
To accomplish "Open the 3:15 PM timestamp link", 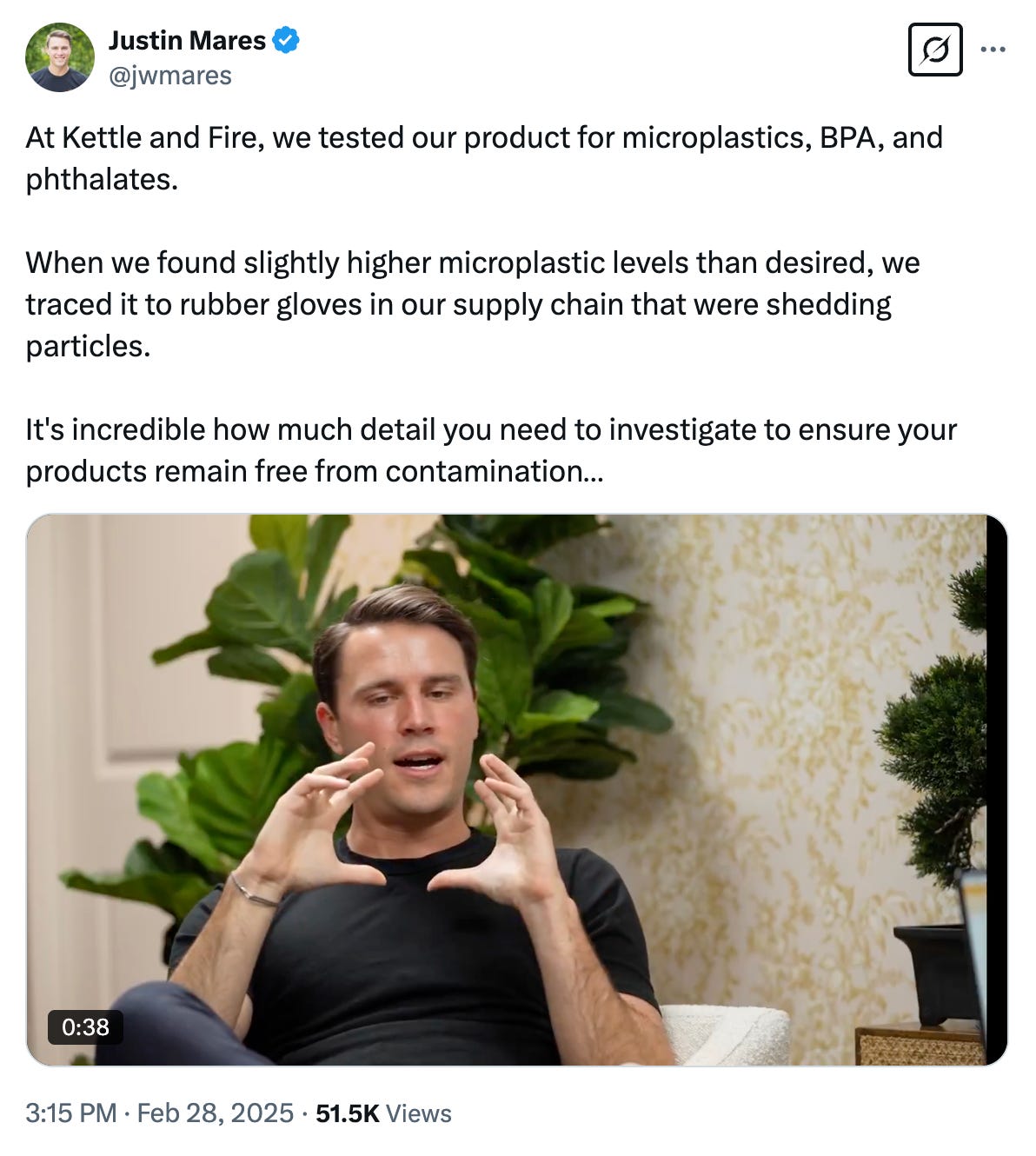I will click(x=70, y=1113).
